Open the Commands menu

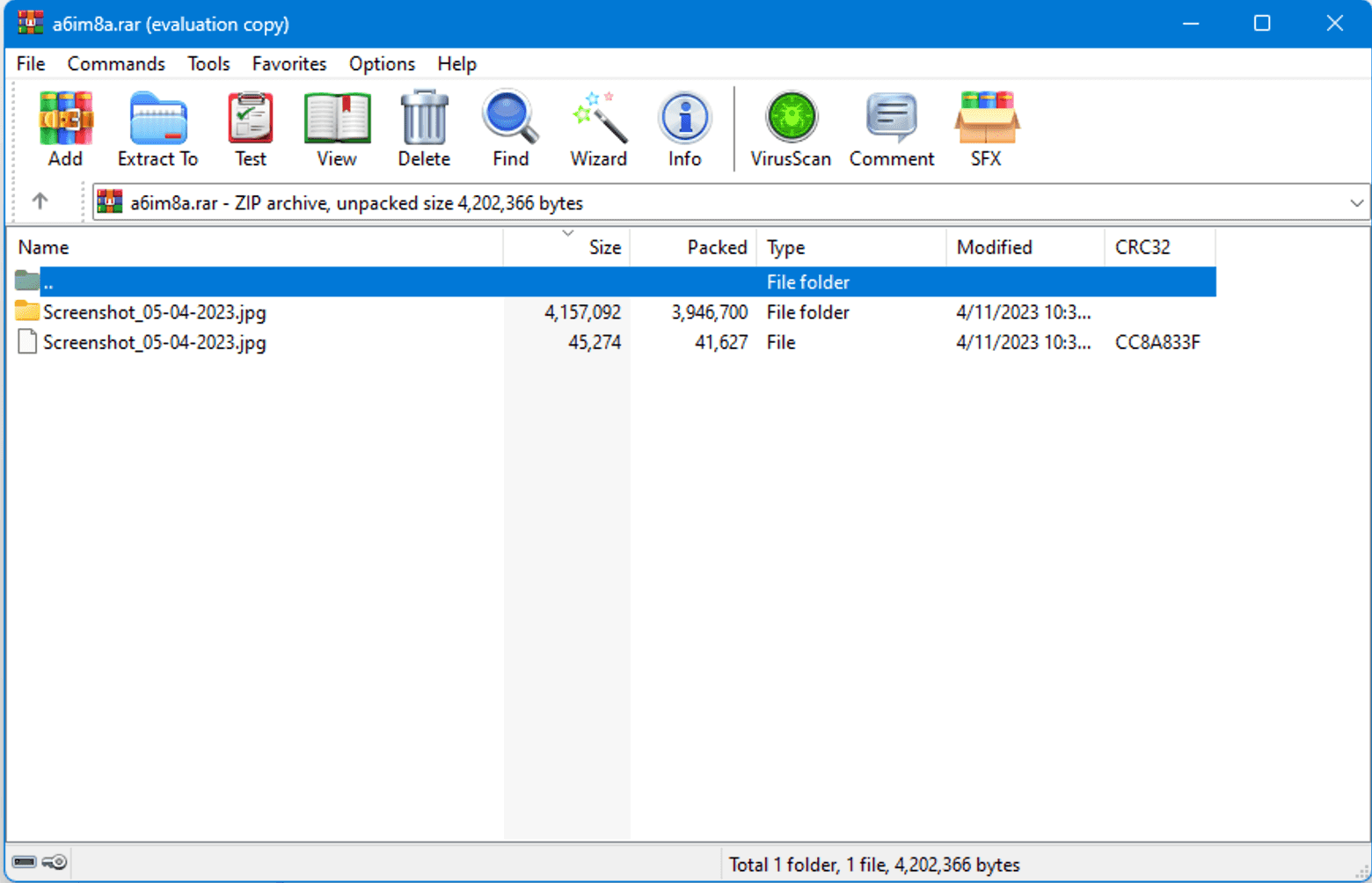(x=116, y=64)
